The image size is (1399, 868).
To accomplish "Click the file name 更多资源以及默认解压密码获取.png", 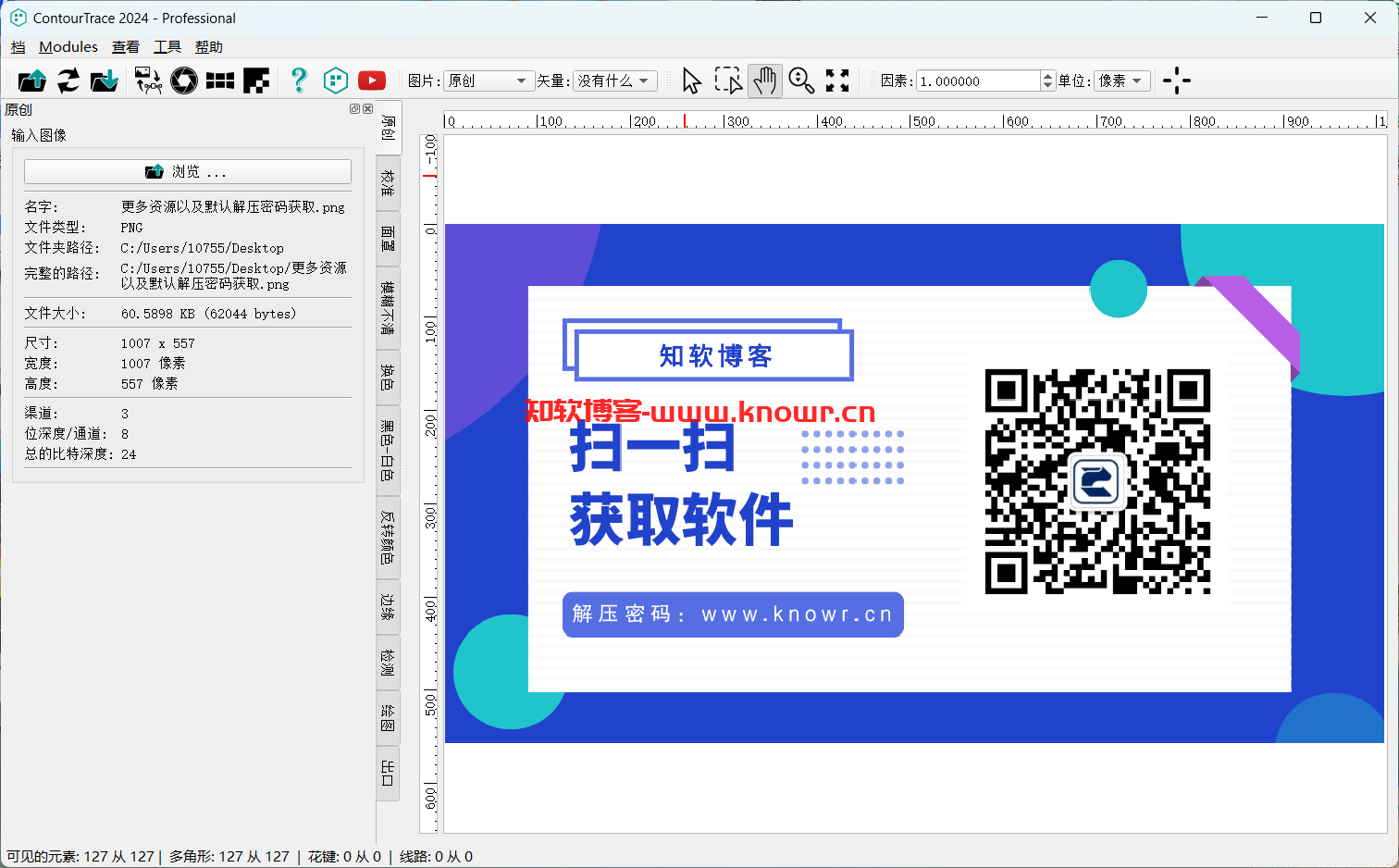I will 233,207.
